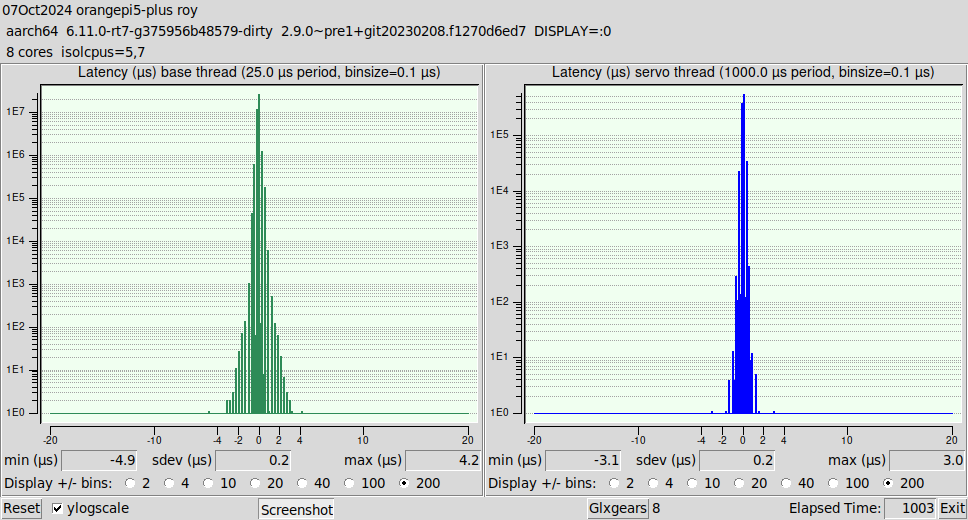The image size is (968, 520).
Task: Take a Screenshot with the button
Action: 296,510
